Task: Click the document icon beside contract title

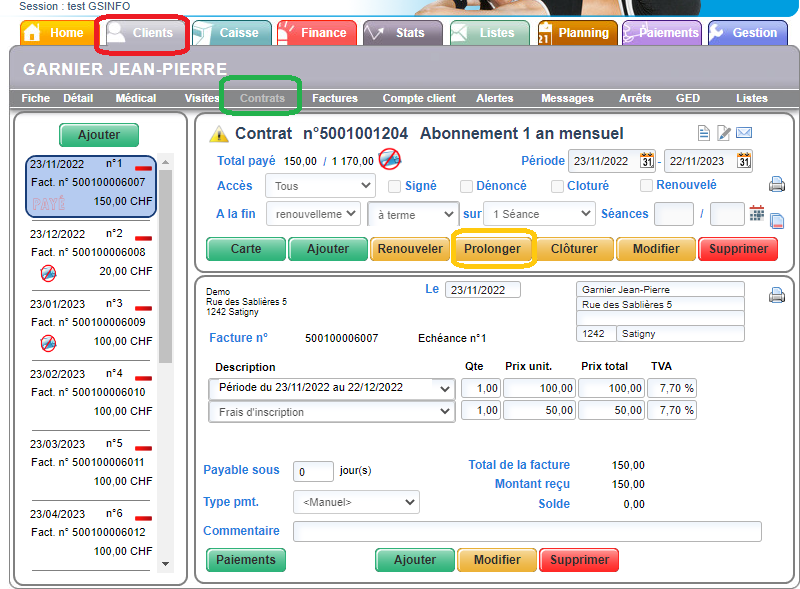Action: pyautogui.click(x=704, y=133)
